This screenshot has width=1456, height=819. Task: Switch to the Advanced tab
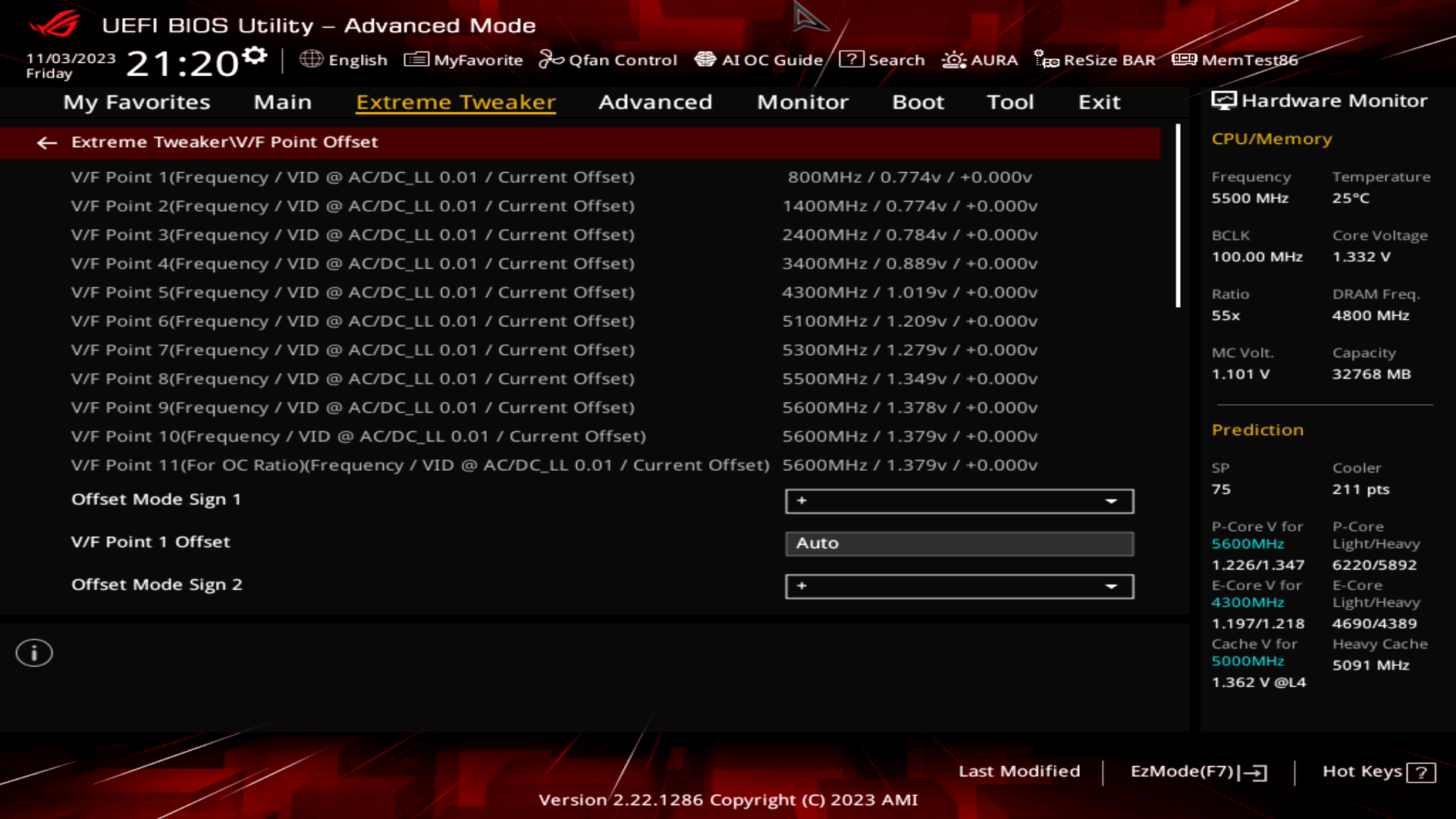coord(654,102)
